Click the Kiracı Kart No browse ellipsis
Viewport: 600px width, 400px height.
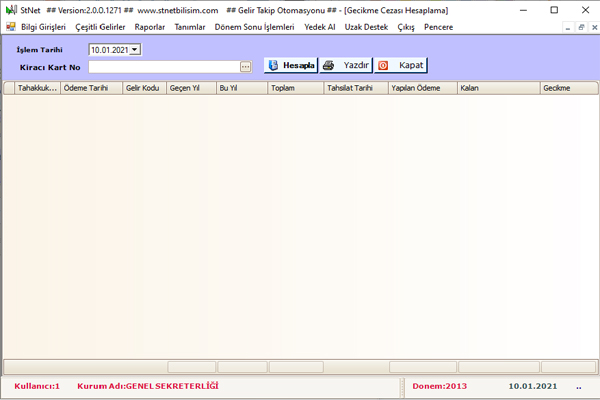coord(245,67)
